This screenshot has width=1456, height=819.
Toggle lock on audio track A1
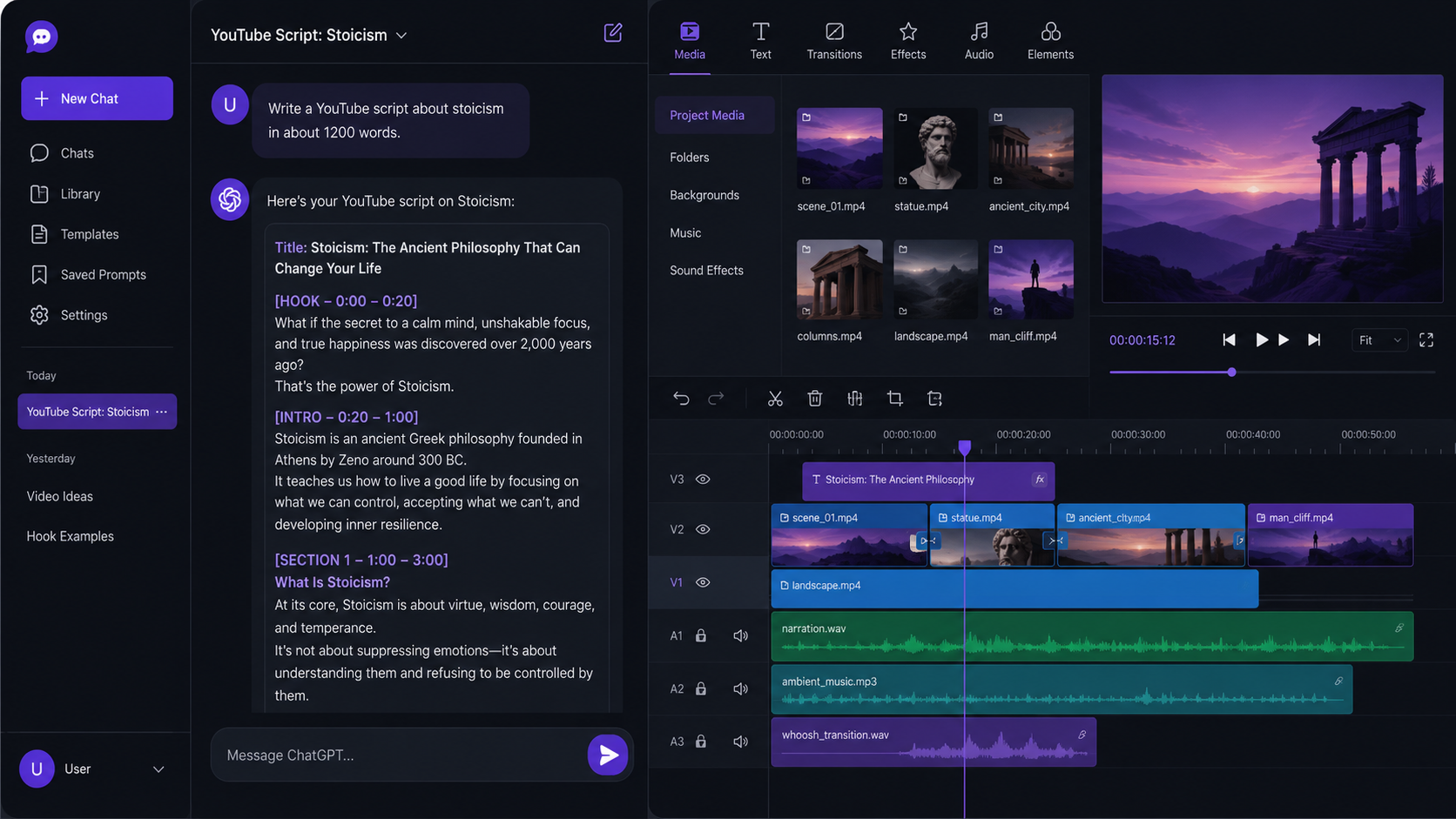pyautogui.click(x=701, y=636)
